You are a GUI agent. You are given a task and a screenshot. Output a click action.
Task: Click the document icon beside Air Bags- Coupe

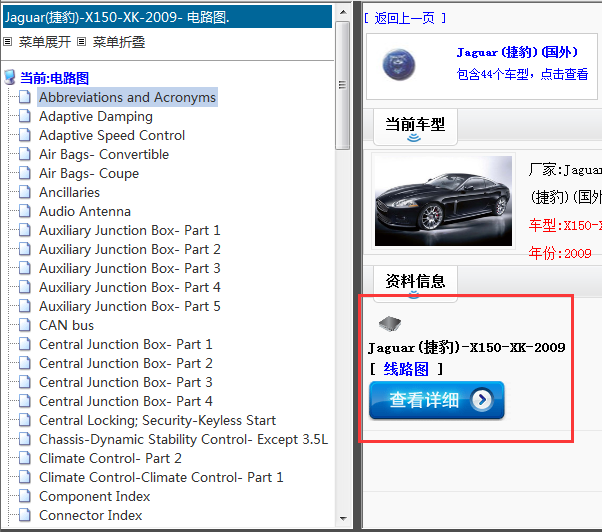tap(25, 173)
